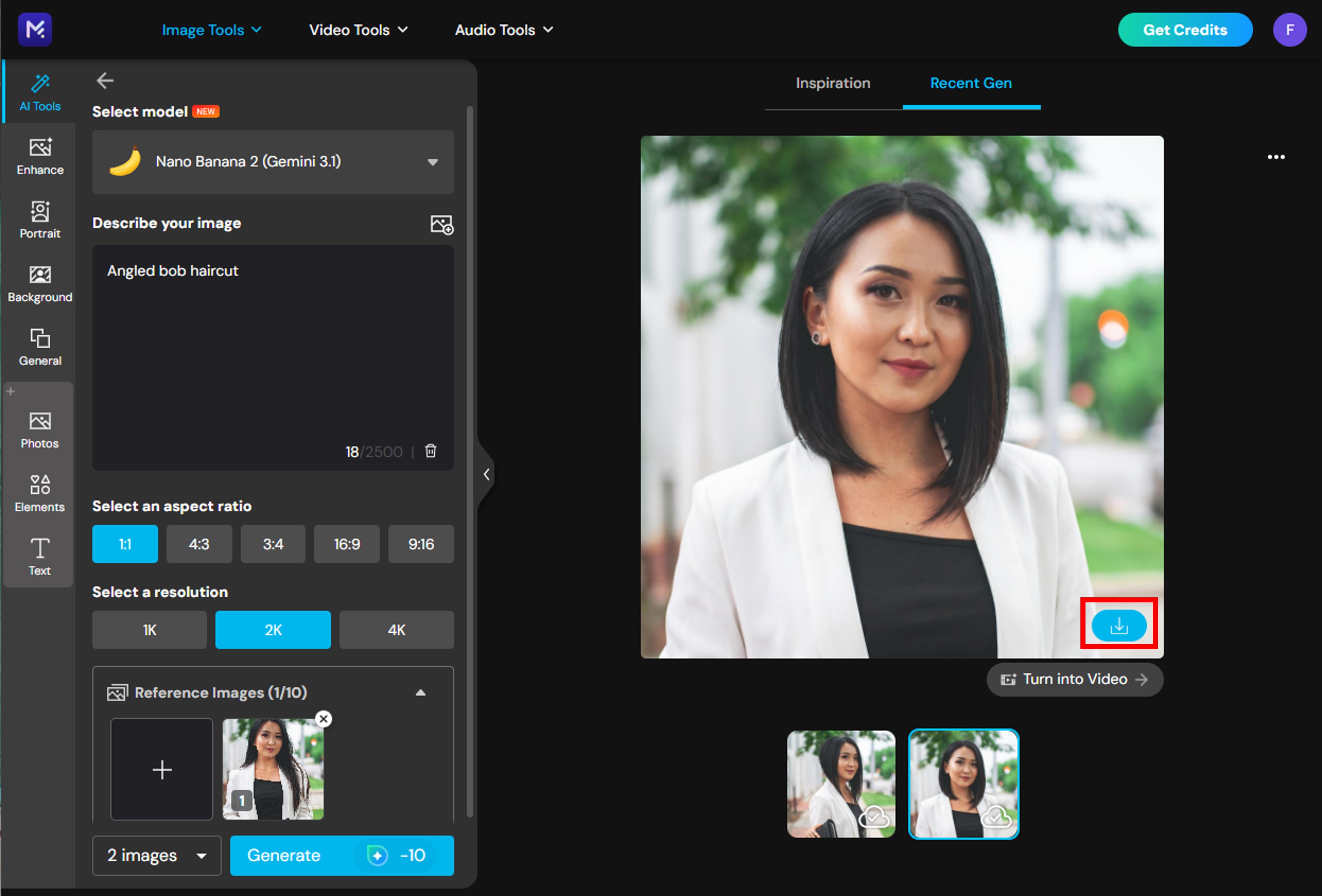Collapse the left panel with the chevron handle
The width and height of the screenshot is (1322, 896).
486,474
